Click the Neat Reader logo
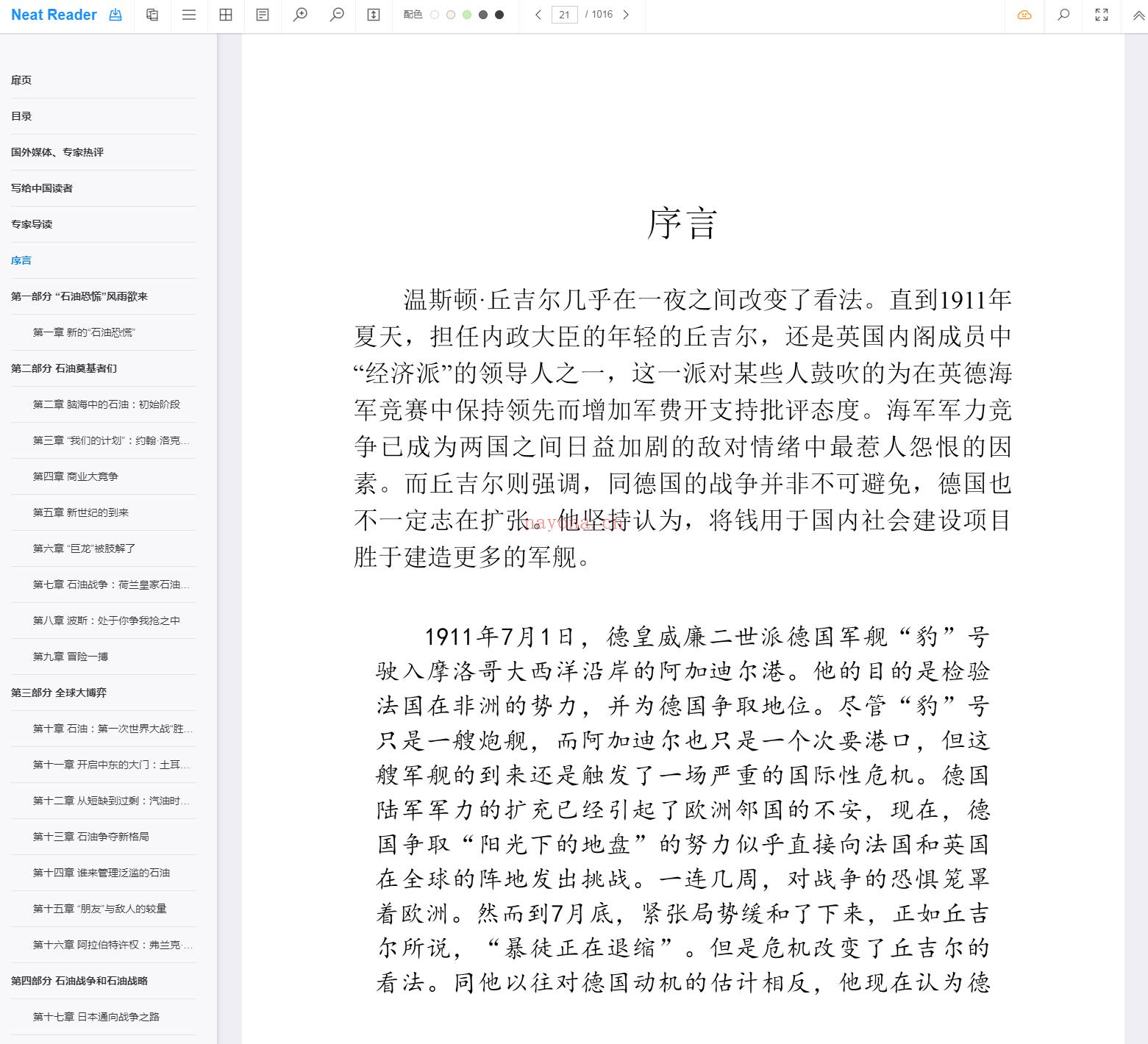Image resolution: width=1148 pixels, height=1044 pixels. coord(54,15)
